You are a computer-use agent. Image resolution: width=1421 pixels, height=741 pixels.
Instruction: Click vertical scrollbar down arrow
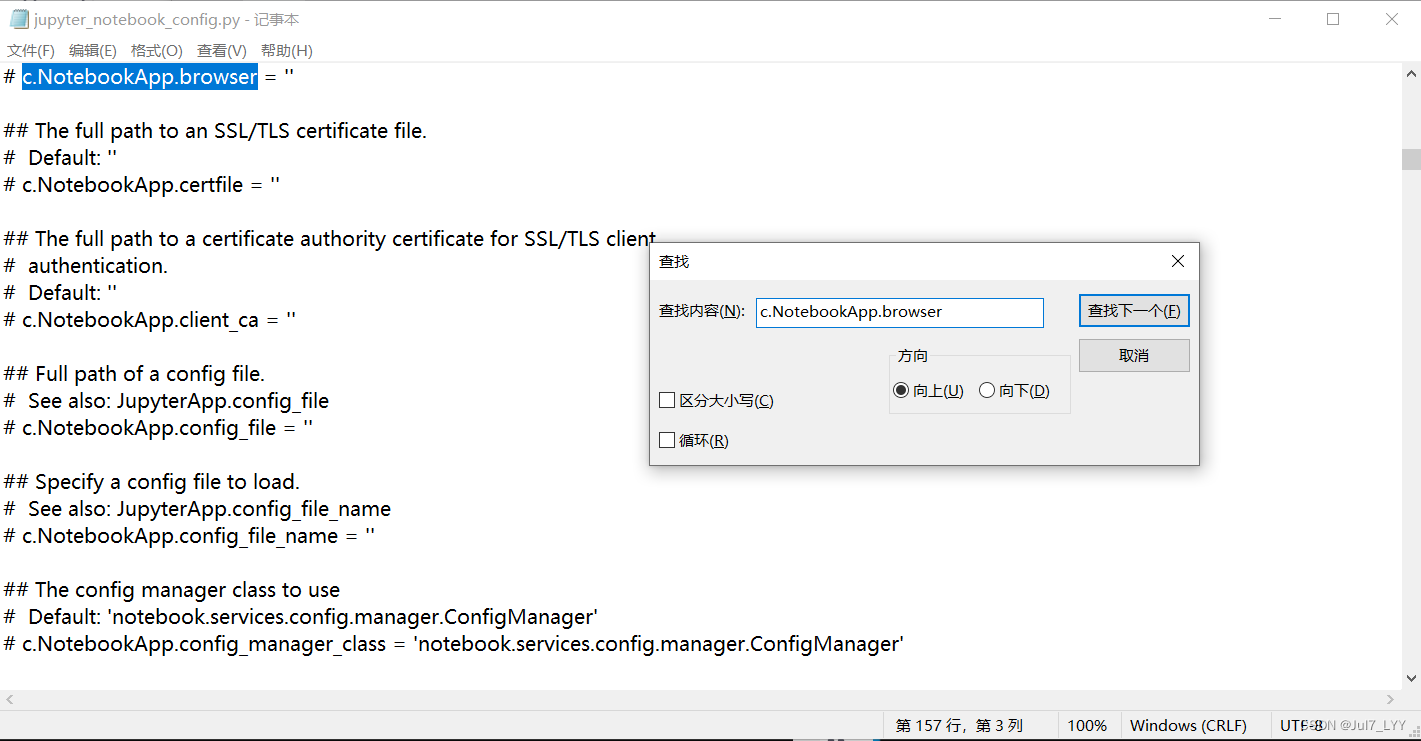pyautogui.click(x=1411, y=679)
